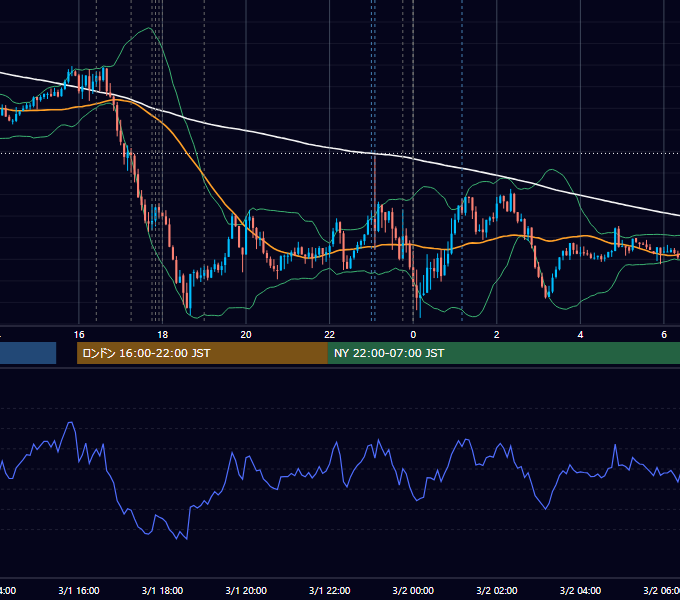Click the upper time axis label 22
Image resolution: width=680 pixels, height=600 pixels.
coord(330,335)
